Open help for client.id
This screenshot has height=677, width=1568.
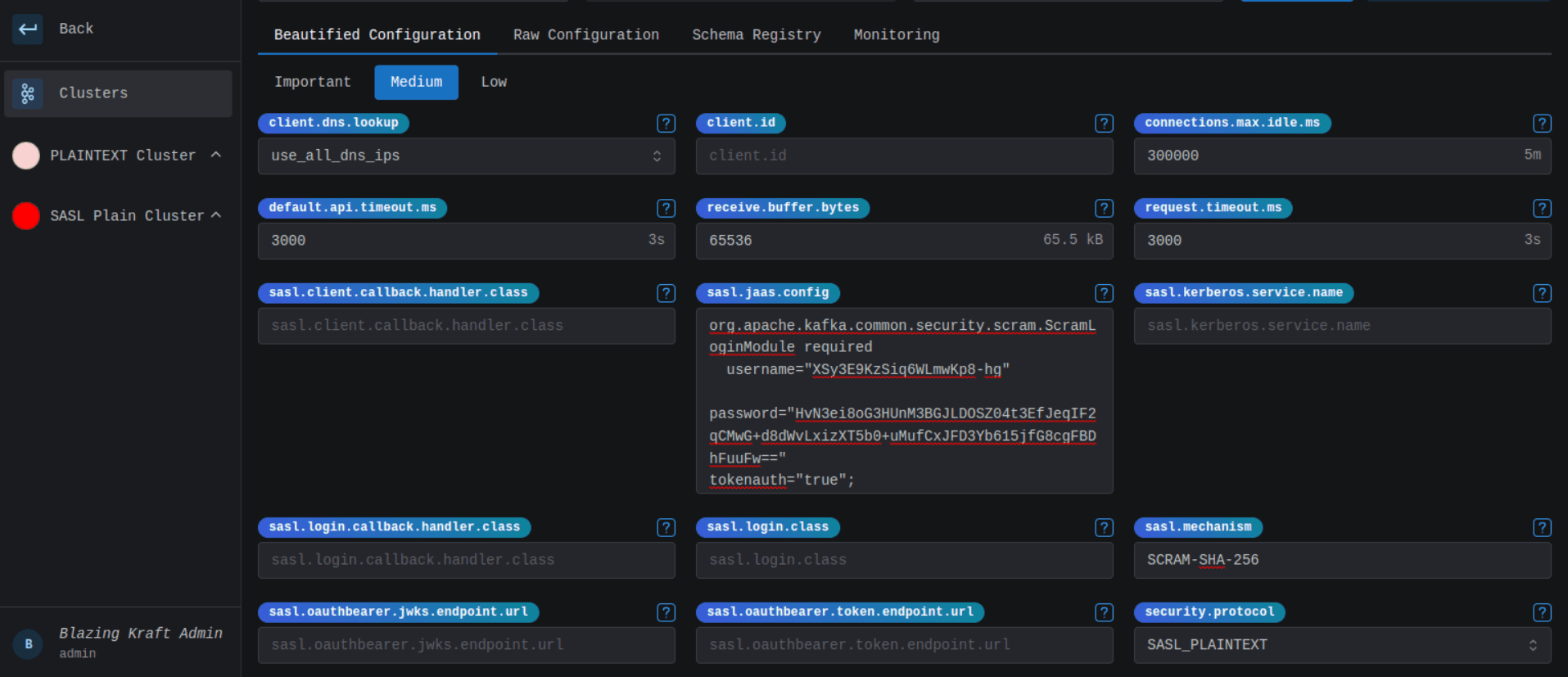(x=1104, y=123)
